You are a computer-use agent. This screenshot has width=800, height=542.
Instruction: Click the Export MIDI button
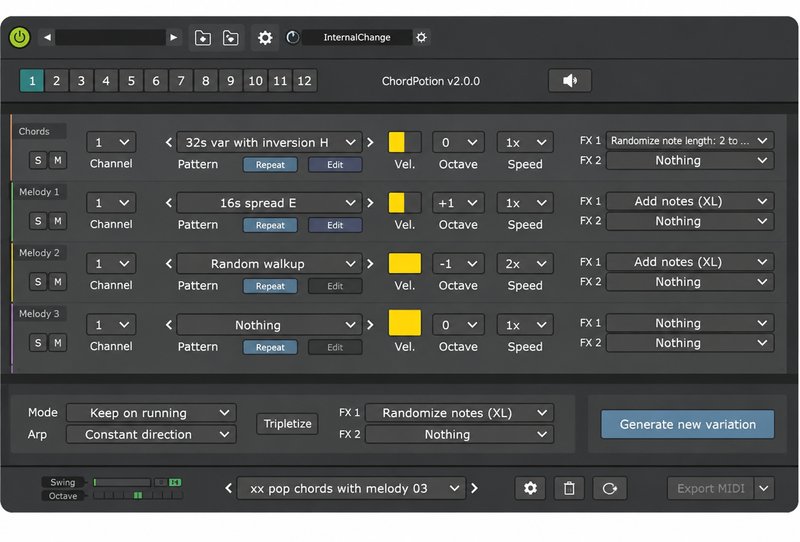click(710, 488)
